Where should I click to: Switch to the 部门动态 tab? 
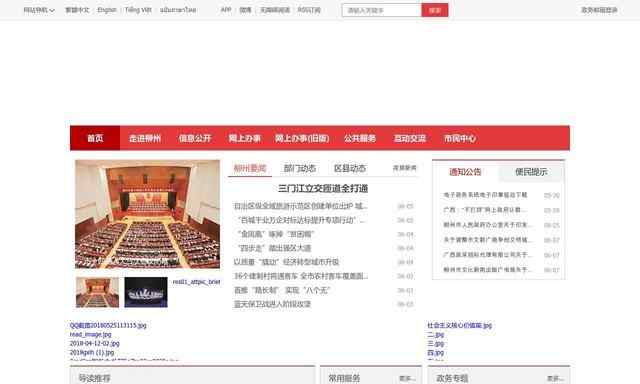tap(300, 168)
